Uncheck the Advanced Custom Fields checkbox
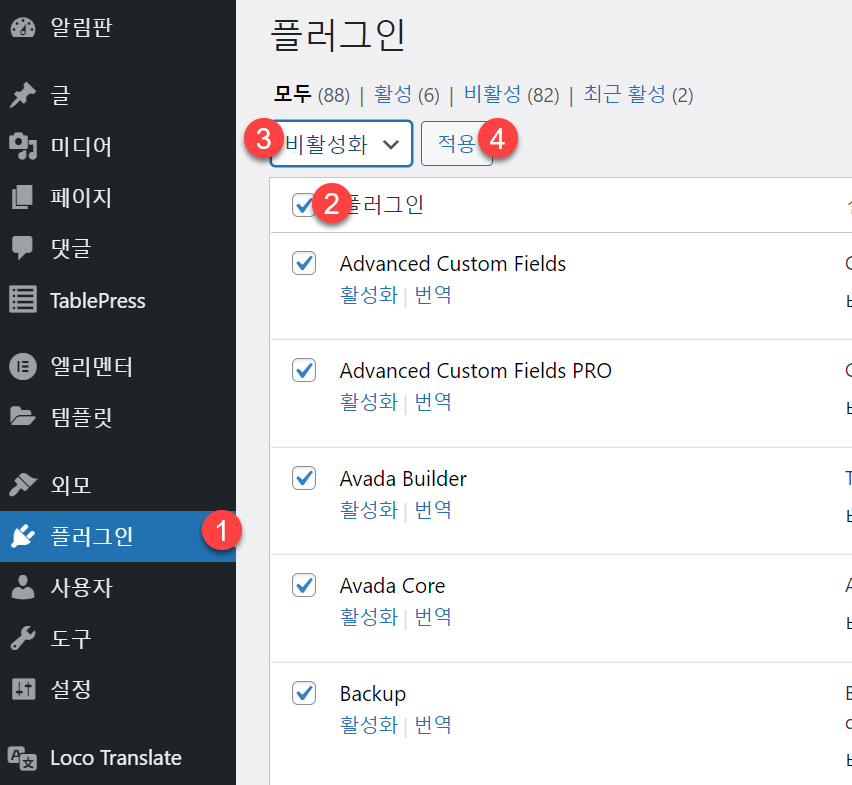The height and width of the screenshot is (785, 852). (x=304, y=262)
